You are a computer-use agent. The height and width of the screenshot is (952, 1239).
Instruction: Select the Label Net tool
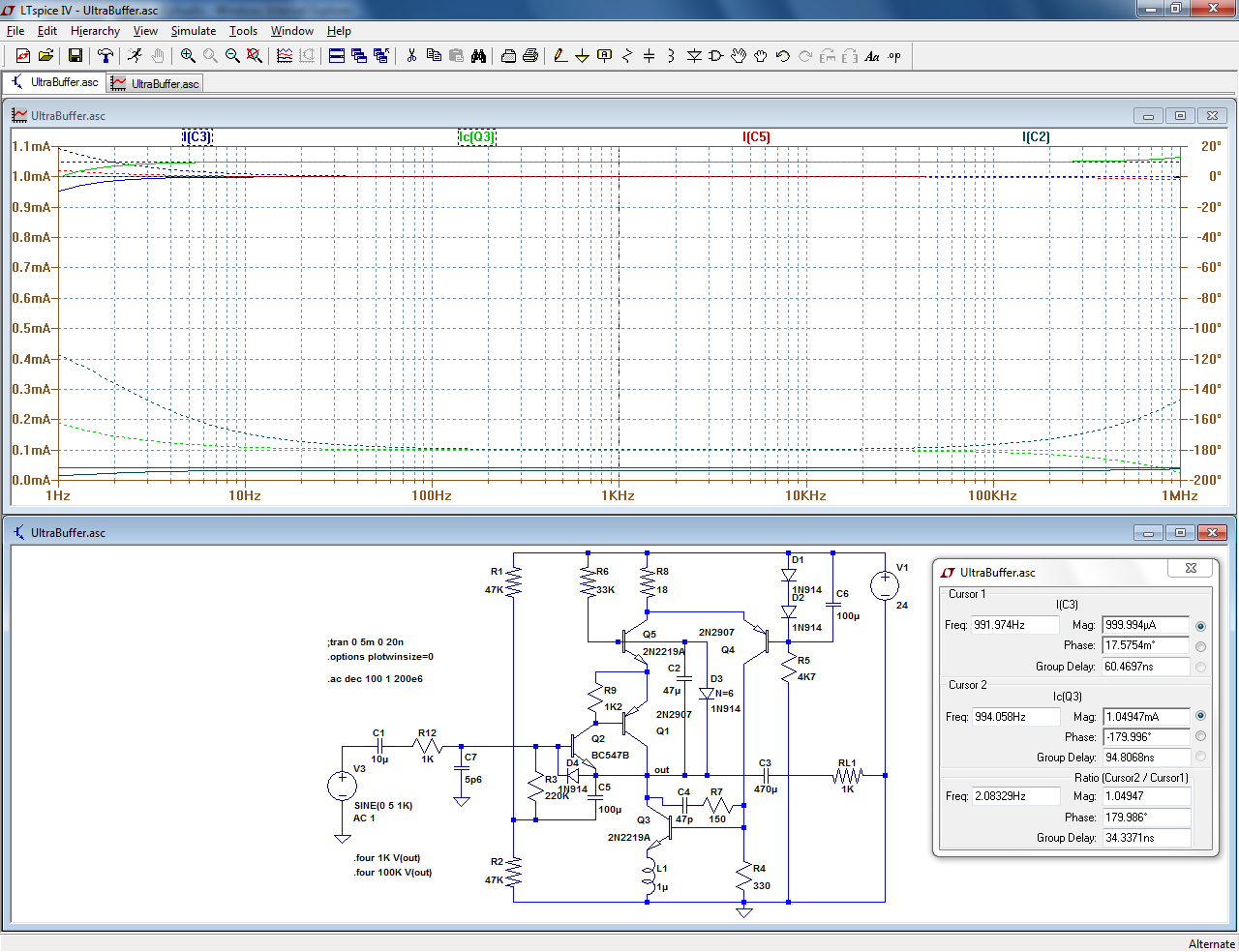(x=605, y=56)
